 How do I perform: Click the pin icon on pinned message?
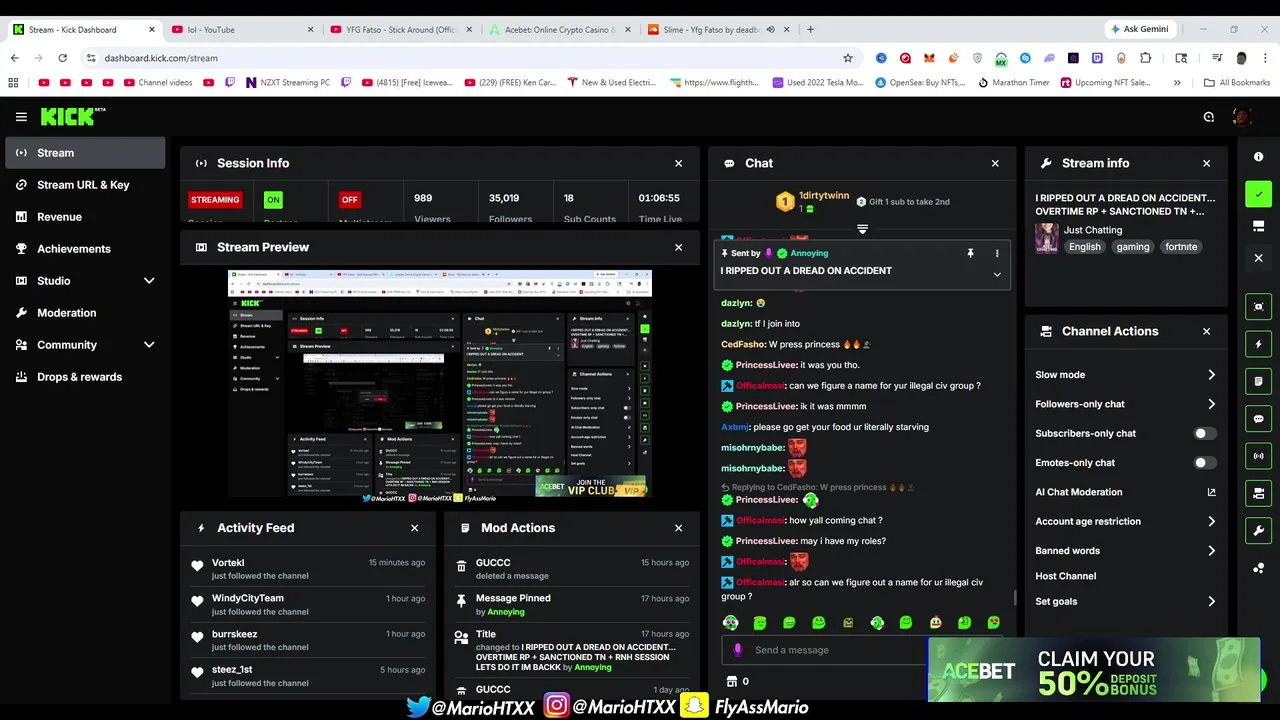pyautogui.click(x=970, y=254)
